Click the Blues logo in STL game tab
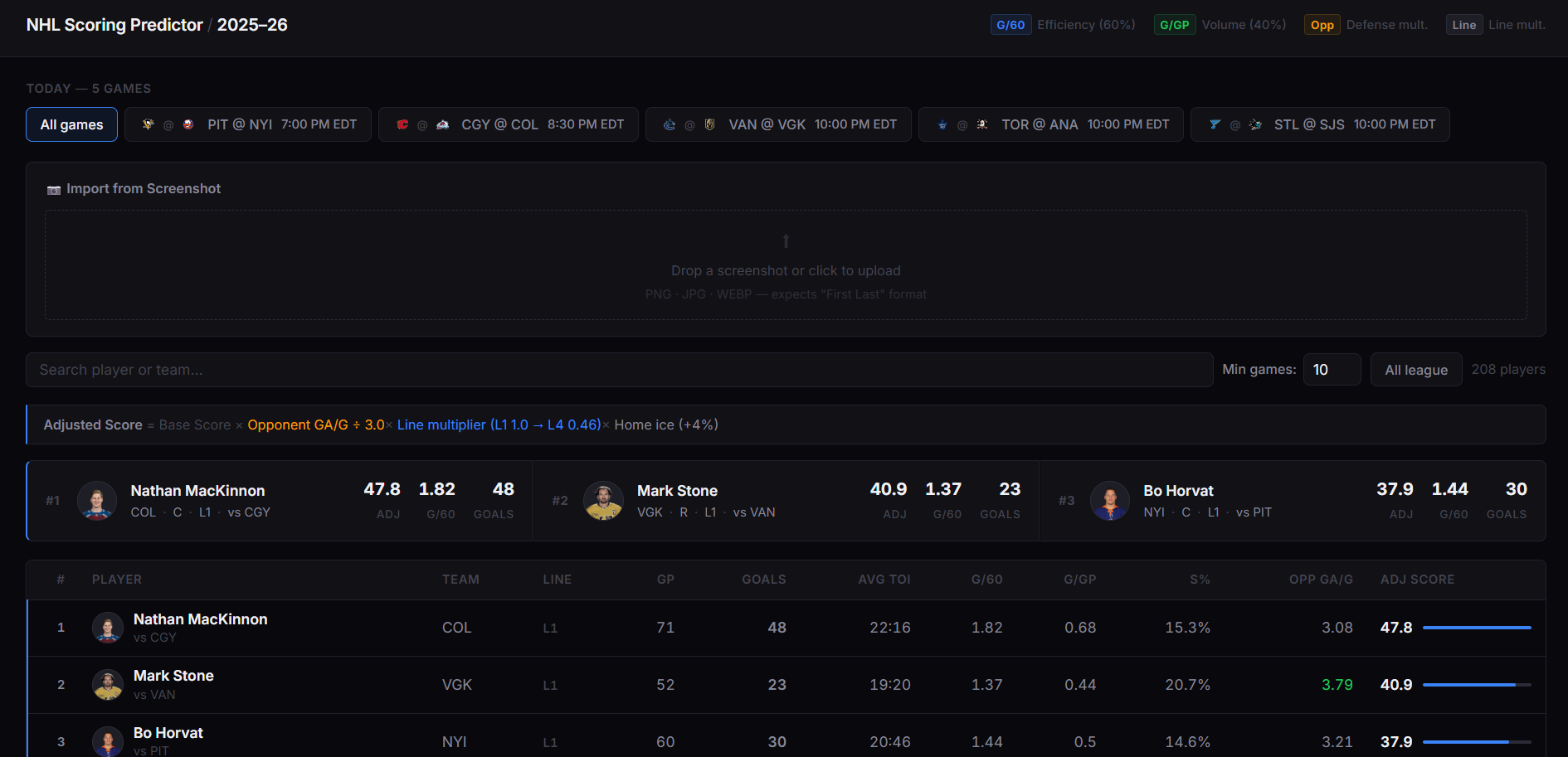1568x757 pixels. tap(1215, 124)
